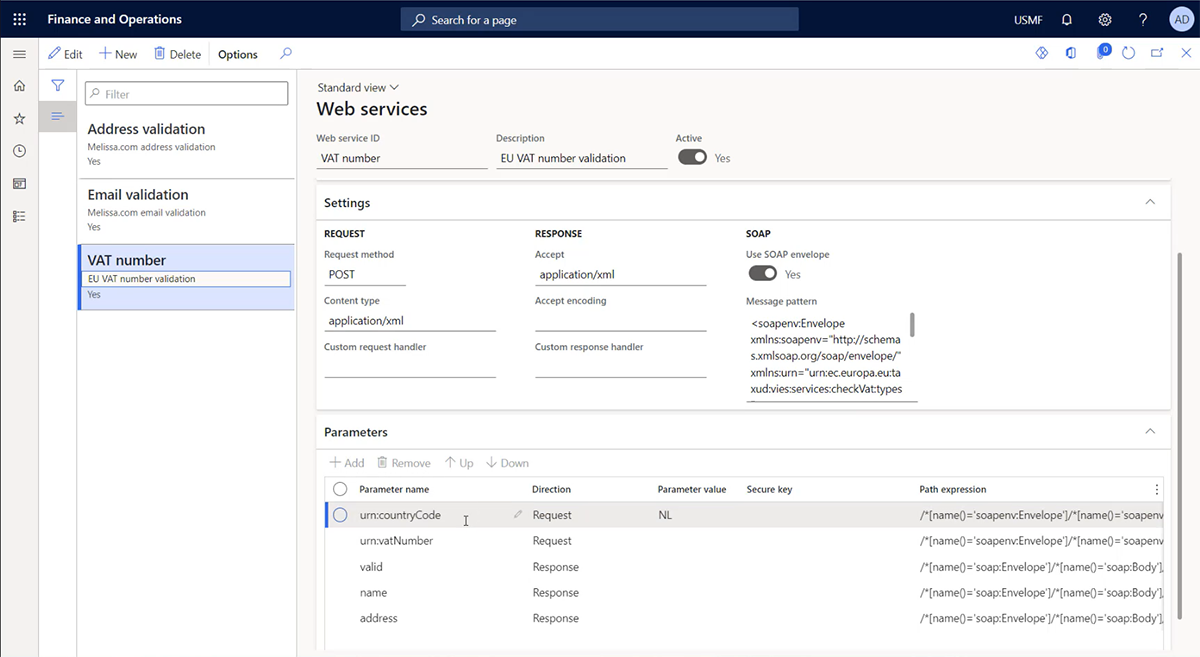
Task: Click the Custom response handler field
Action: coord(621,367)
